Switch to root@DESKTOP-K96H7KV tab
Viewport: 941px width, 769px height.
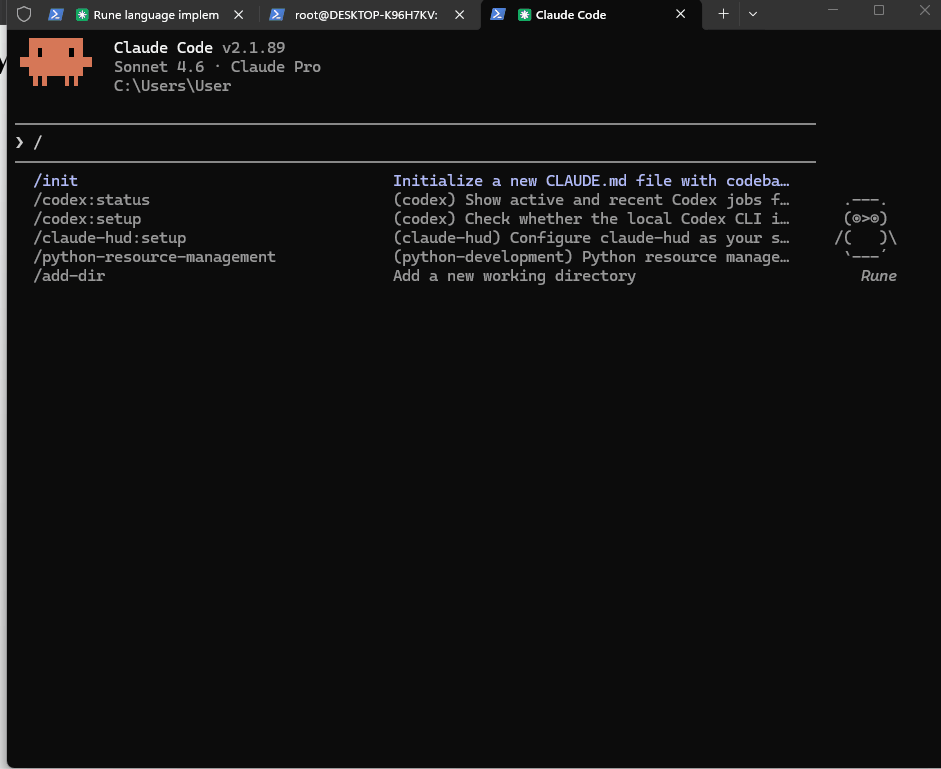365,15
